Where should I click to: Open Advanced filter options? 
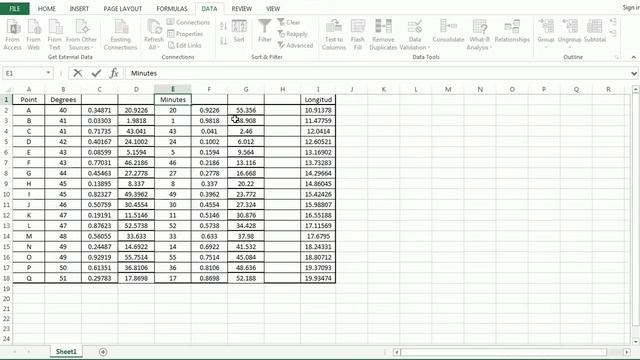point(295,45)
